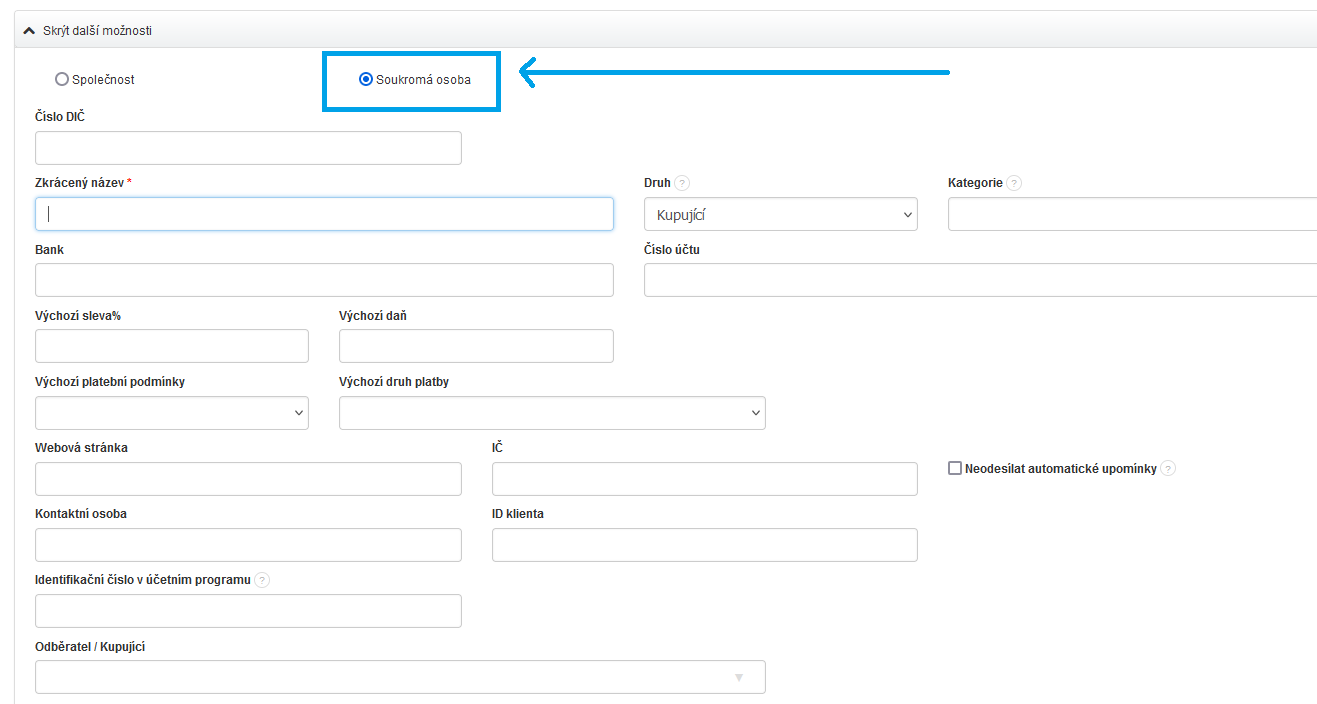Click help icon beside Identifikační číslo v účetním programu

click(x=262, y=580)
